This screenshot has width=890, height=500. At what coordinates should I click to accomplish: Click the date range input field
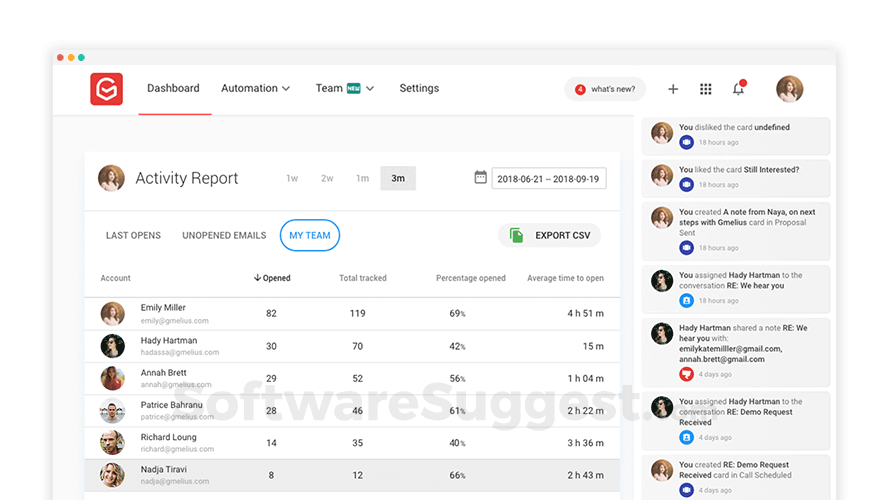(549, 179)
